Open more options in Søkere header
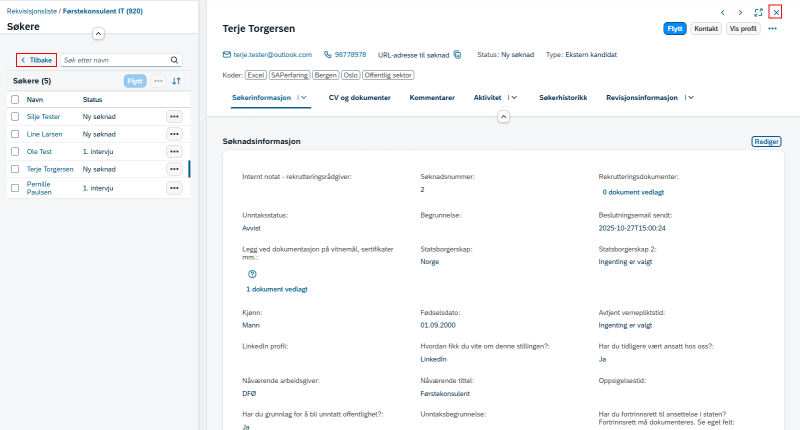 point(158,81)
